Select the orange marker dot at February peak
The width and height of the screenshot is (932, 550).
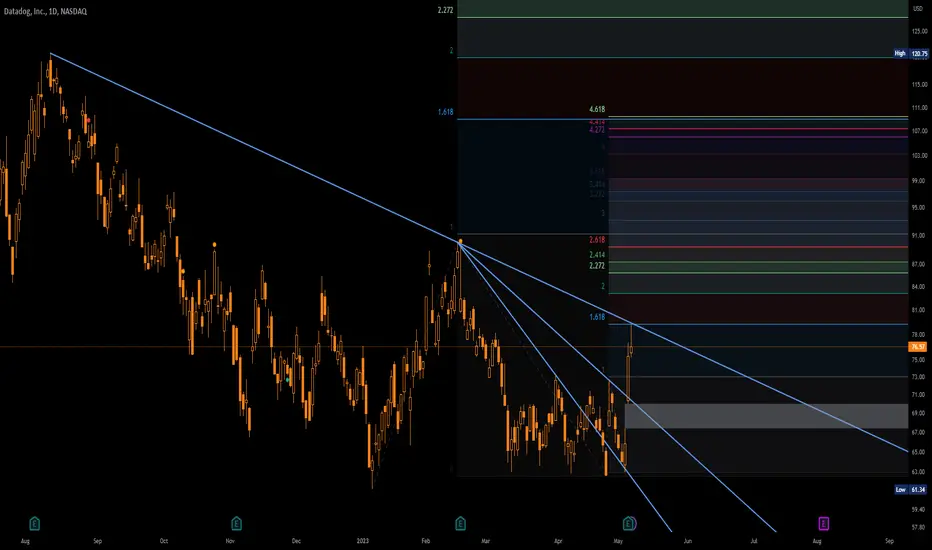click(460, 241)
